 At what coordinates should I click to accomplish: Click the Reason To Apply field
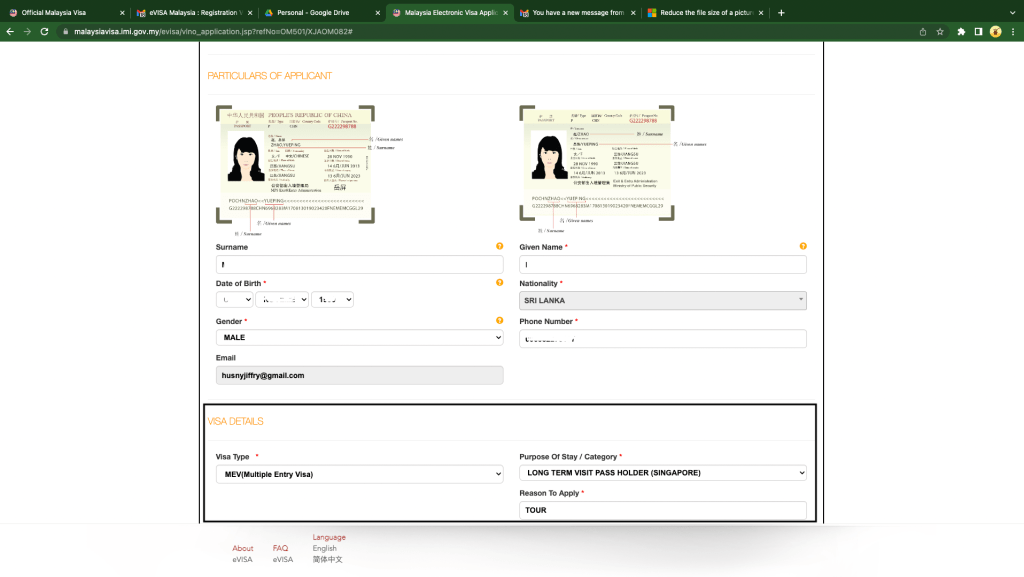pyautogui.click(x=663, y=510)
